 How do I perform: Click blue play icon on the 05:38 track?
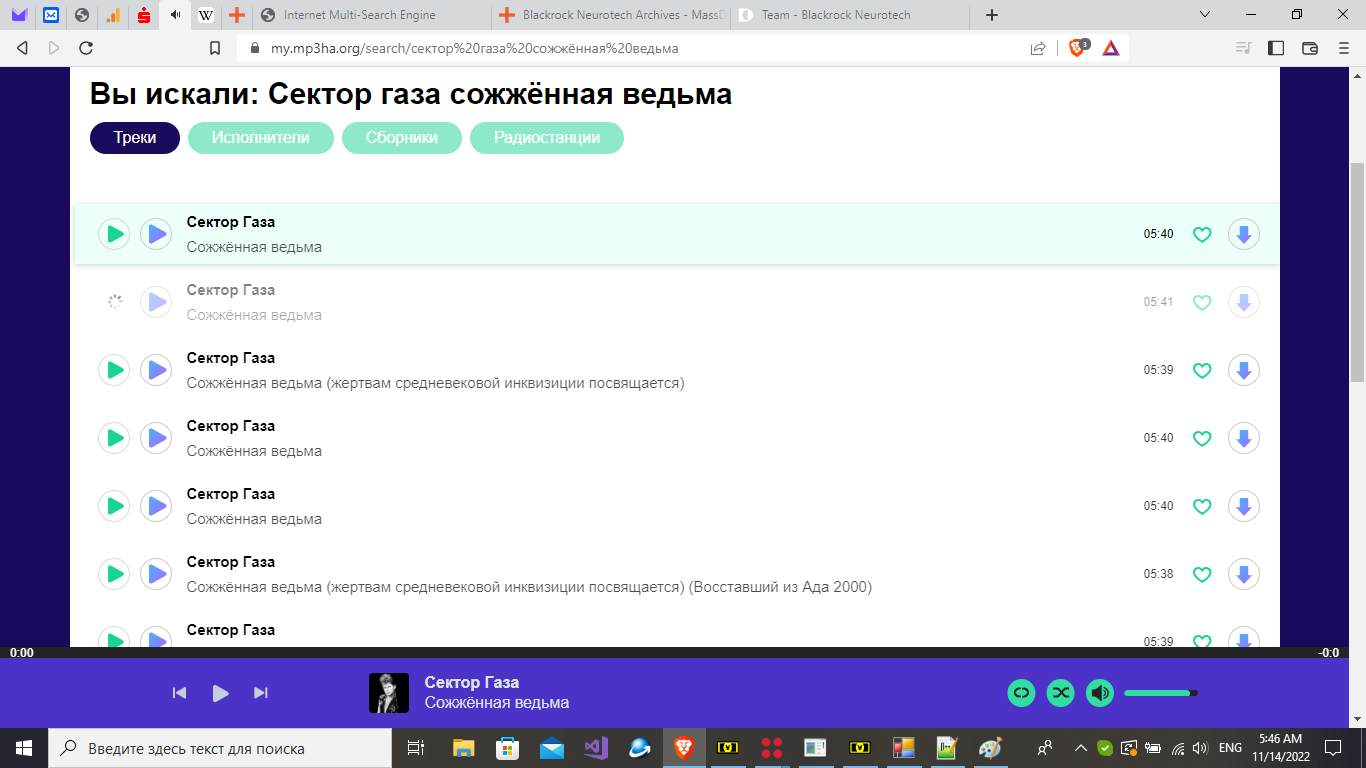[156, 574]
